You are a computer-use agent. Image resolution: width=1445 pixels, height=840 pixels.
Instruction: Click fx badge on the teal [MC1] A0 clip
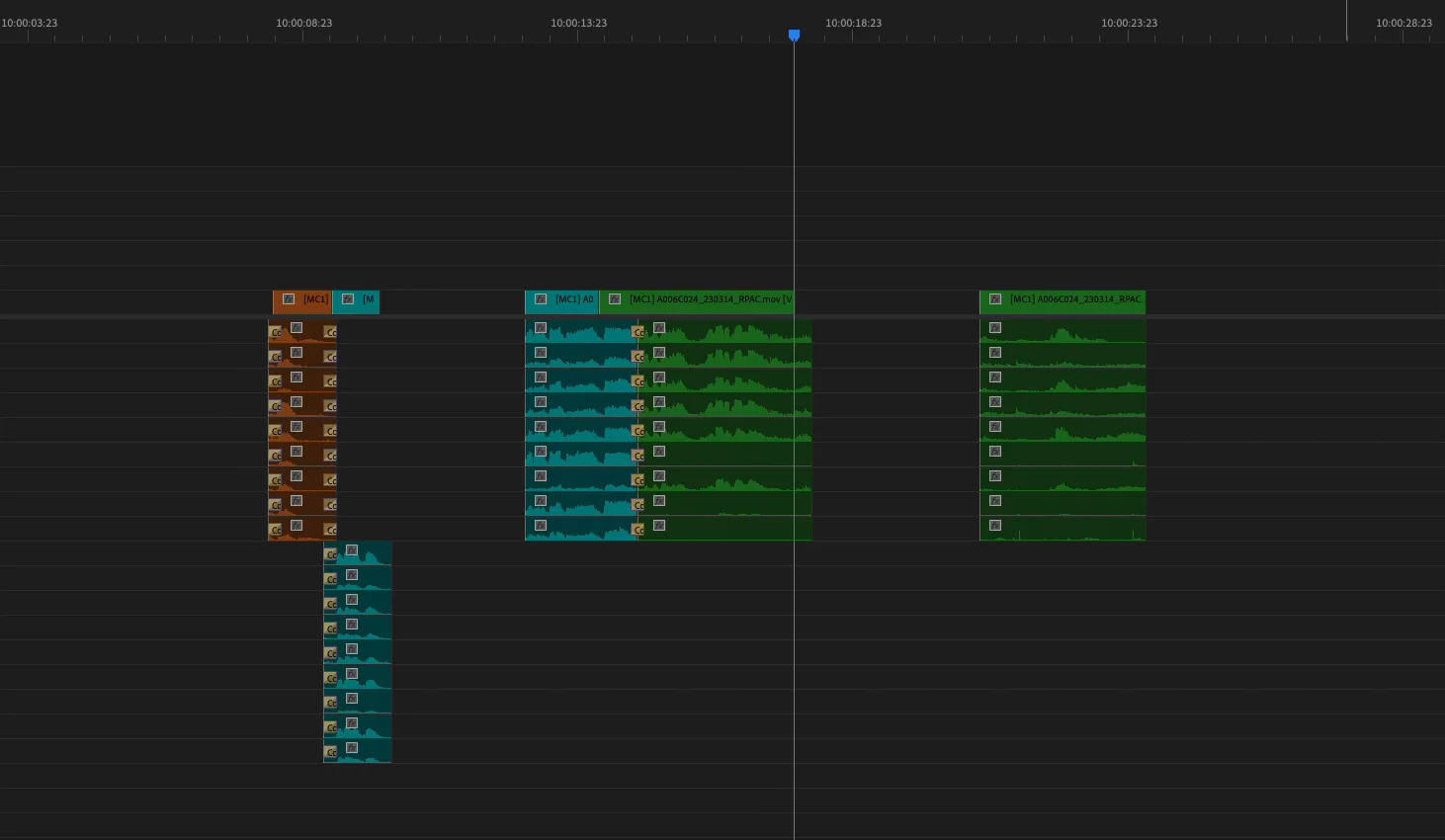point(541,299)
